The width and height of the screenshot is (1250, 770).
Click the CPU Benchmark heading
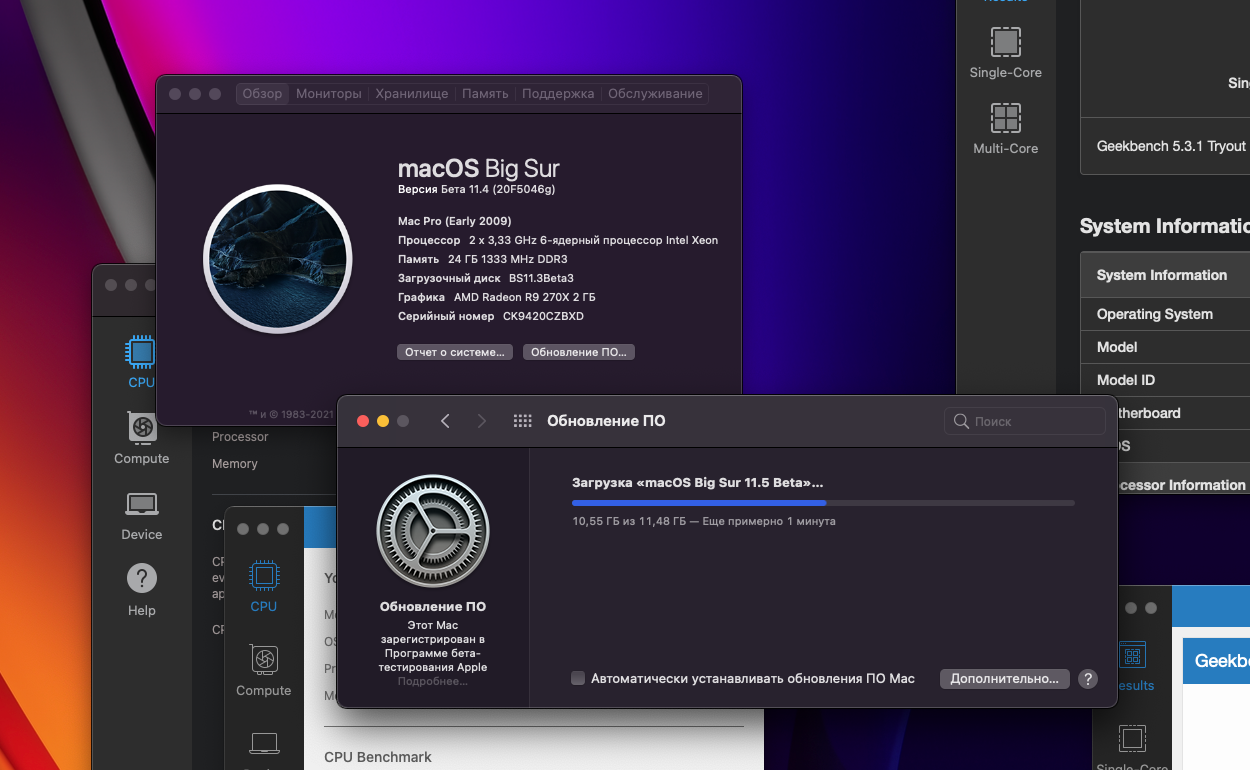click(x=378, y=757)
